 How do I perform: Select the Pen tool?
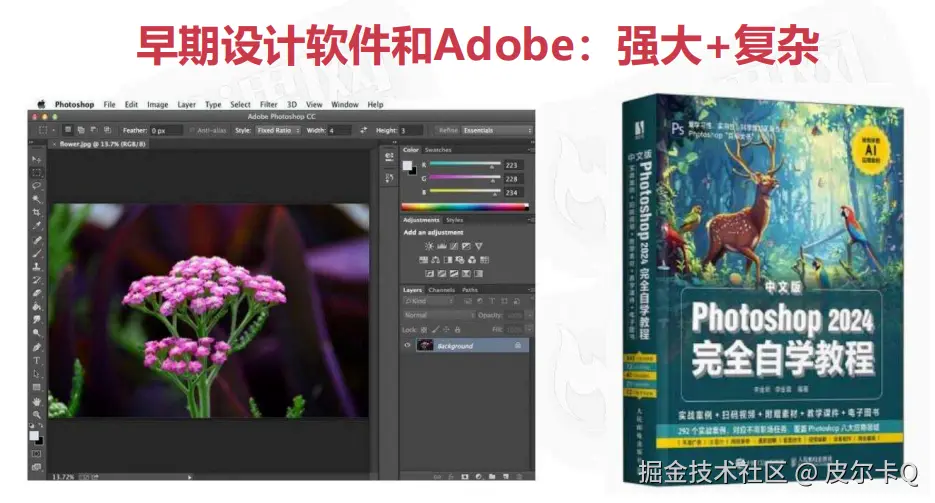click(36, 347)
